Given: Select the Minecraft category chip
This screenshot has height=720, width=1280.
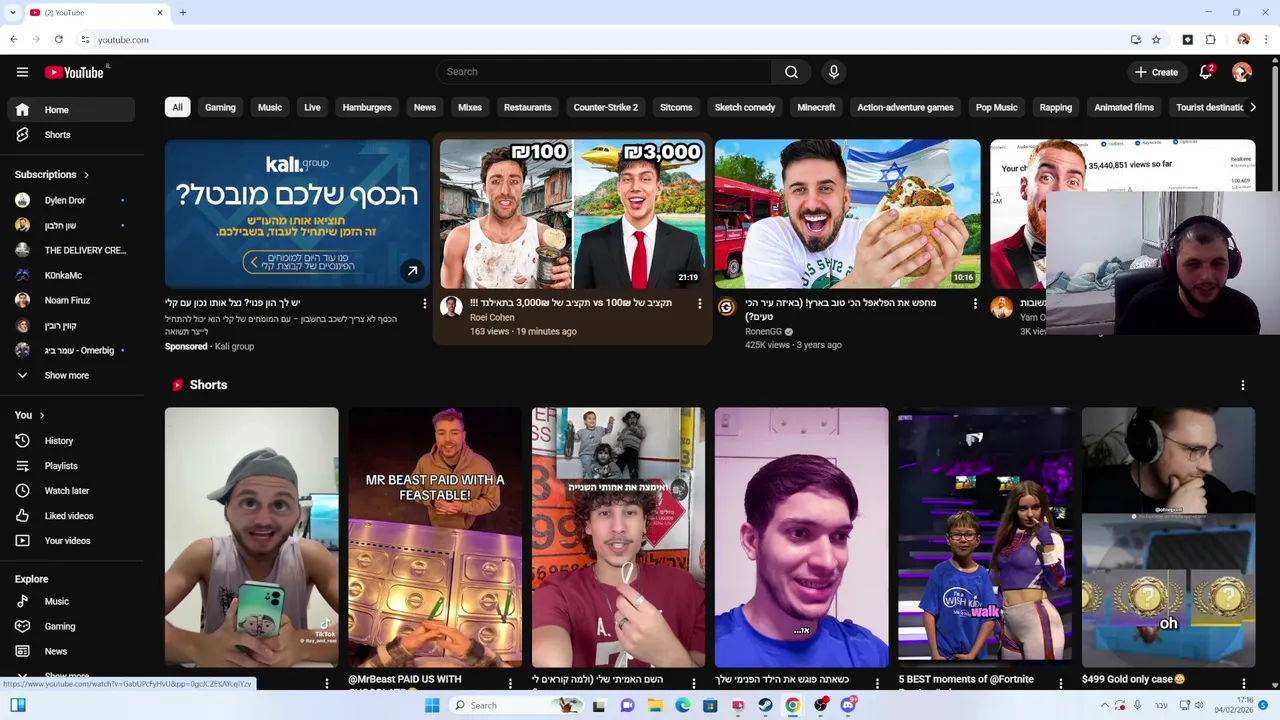Looking at the screenshot, I should (816, 107).
